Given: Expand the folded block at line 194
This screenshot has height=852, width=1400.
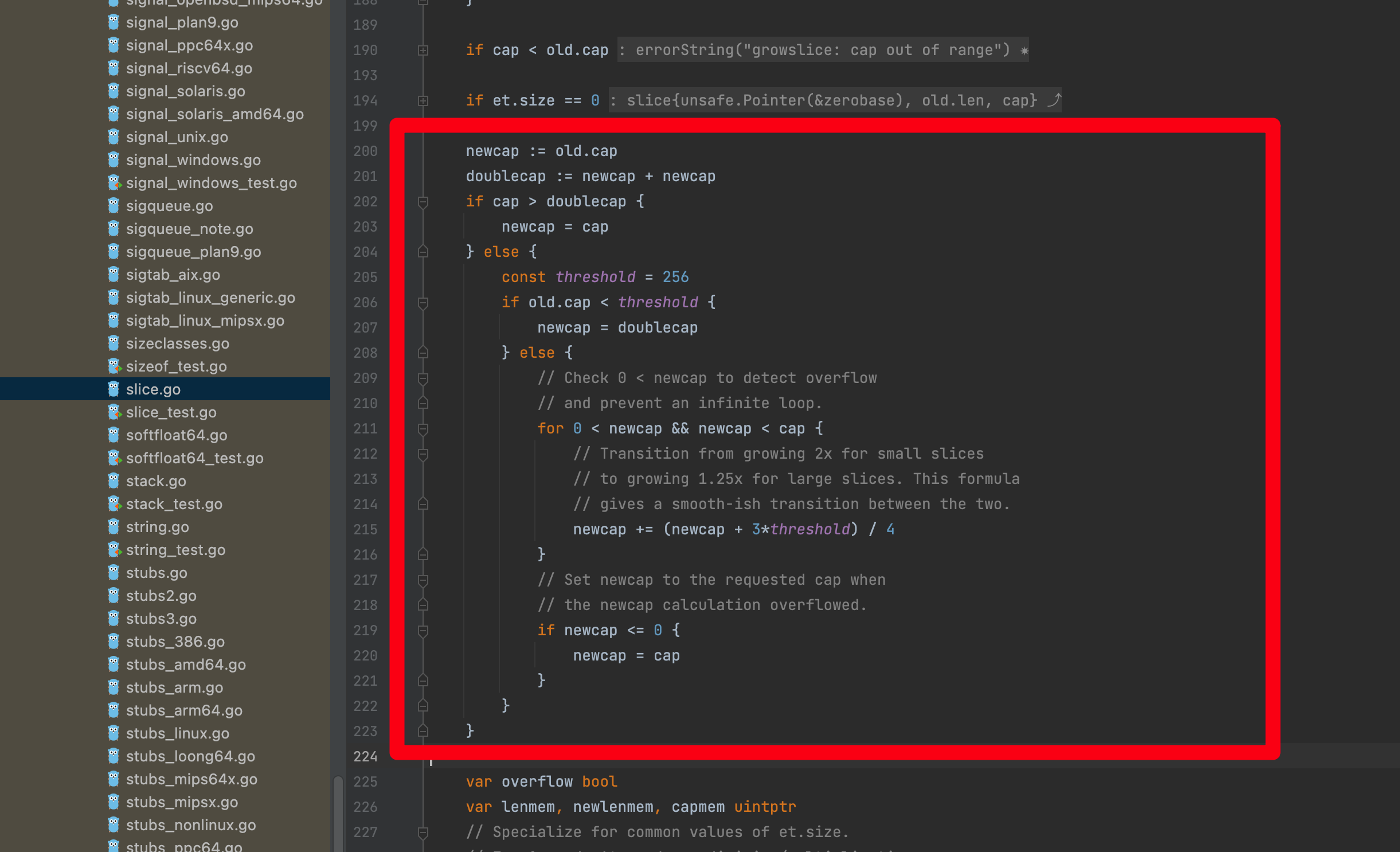Looking at the screenshot, I should (x=423, y=101).
